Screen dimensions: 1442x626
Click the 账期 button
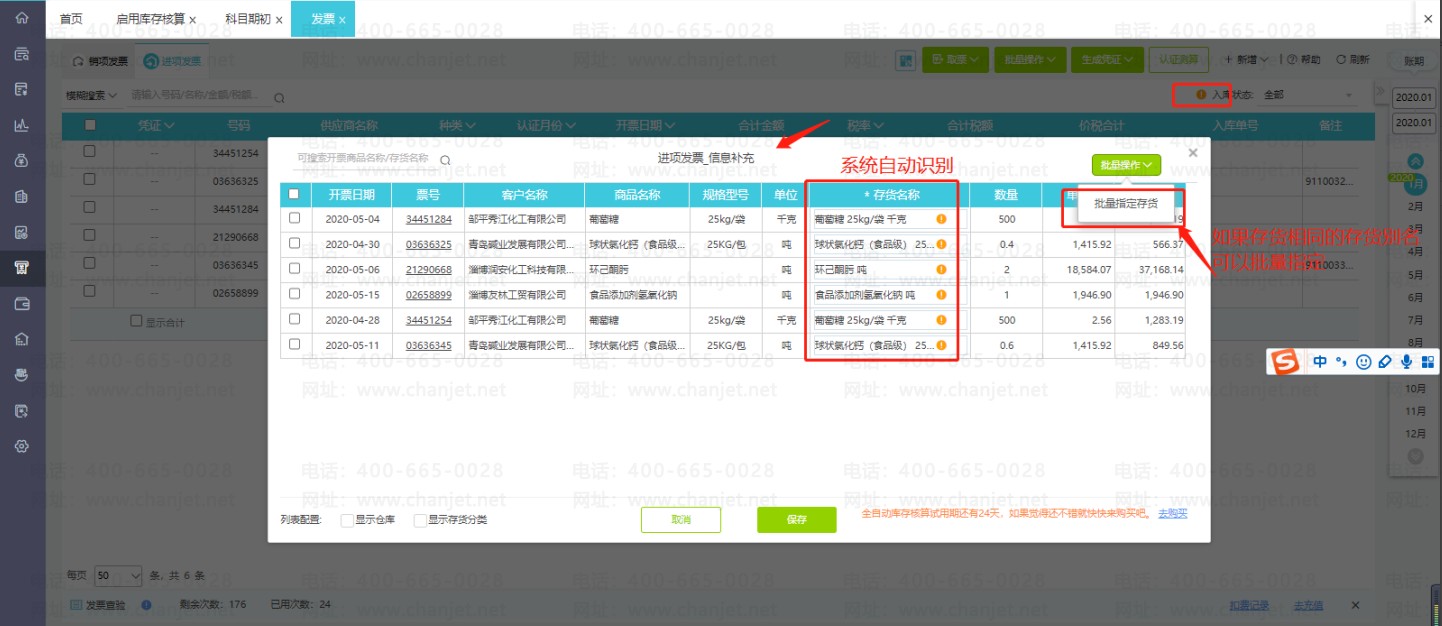(x=1414, y=60)
